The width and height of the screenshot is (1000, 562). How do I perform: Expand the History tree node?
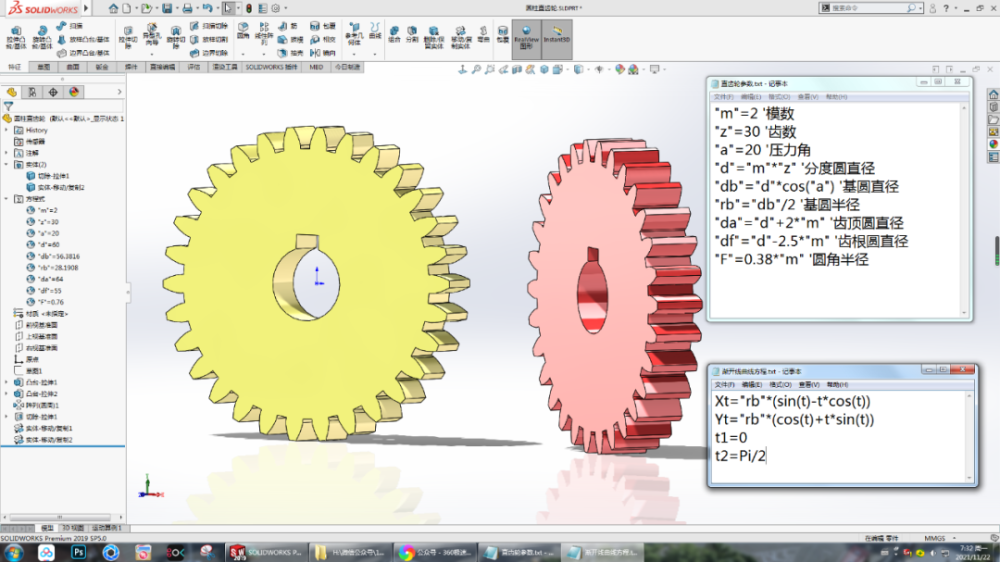tap(7, 130)
